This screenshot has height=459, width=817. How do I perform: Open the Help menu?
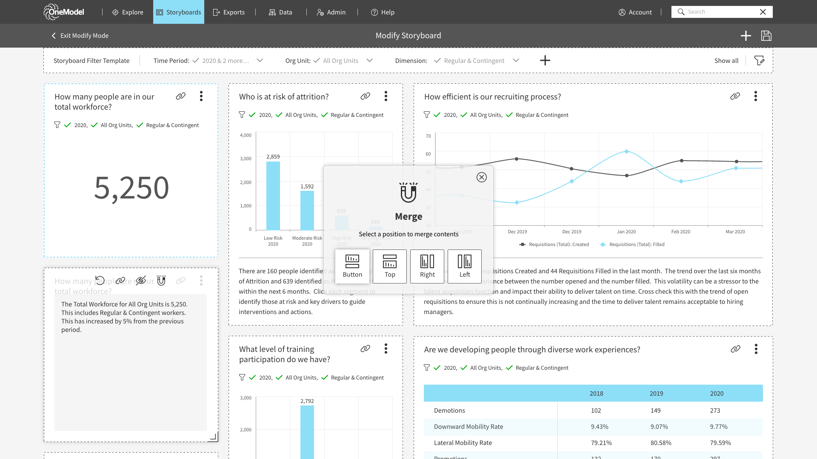coord(382,12)
